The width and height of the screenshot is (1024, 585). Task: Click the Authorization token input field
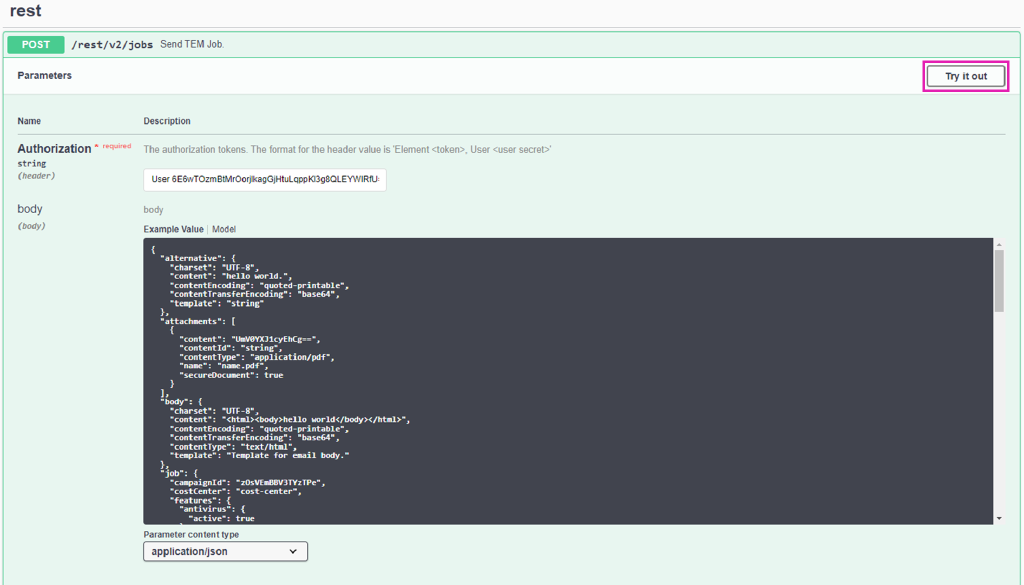click(265, 180)
